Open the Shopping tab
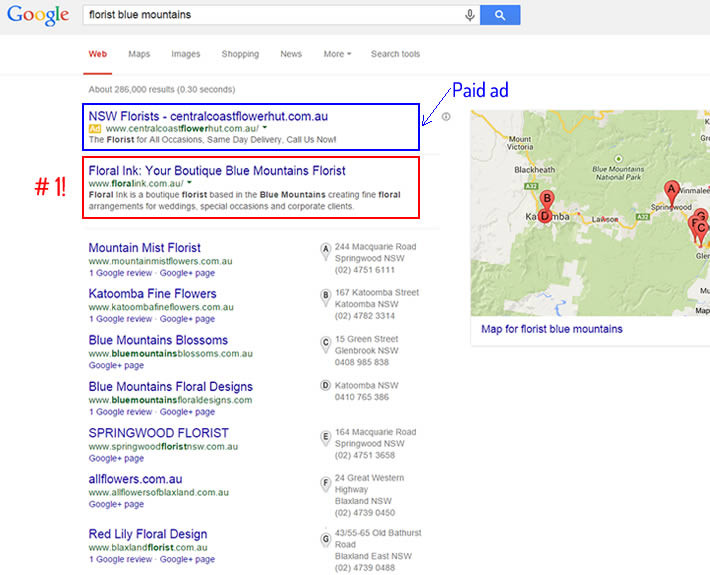 click(240, 54)
